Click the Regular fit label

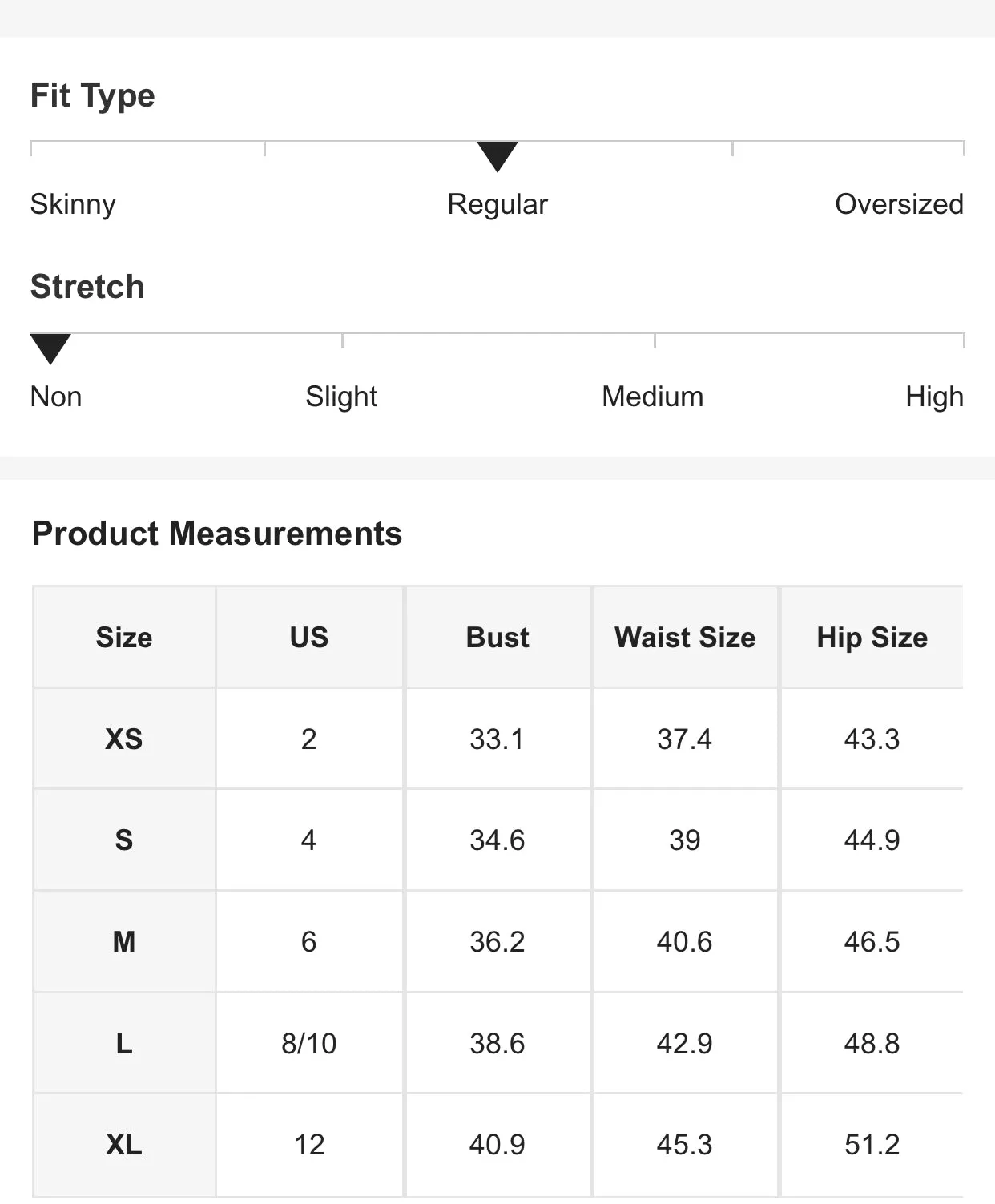coord(497,204)
